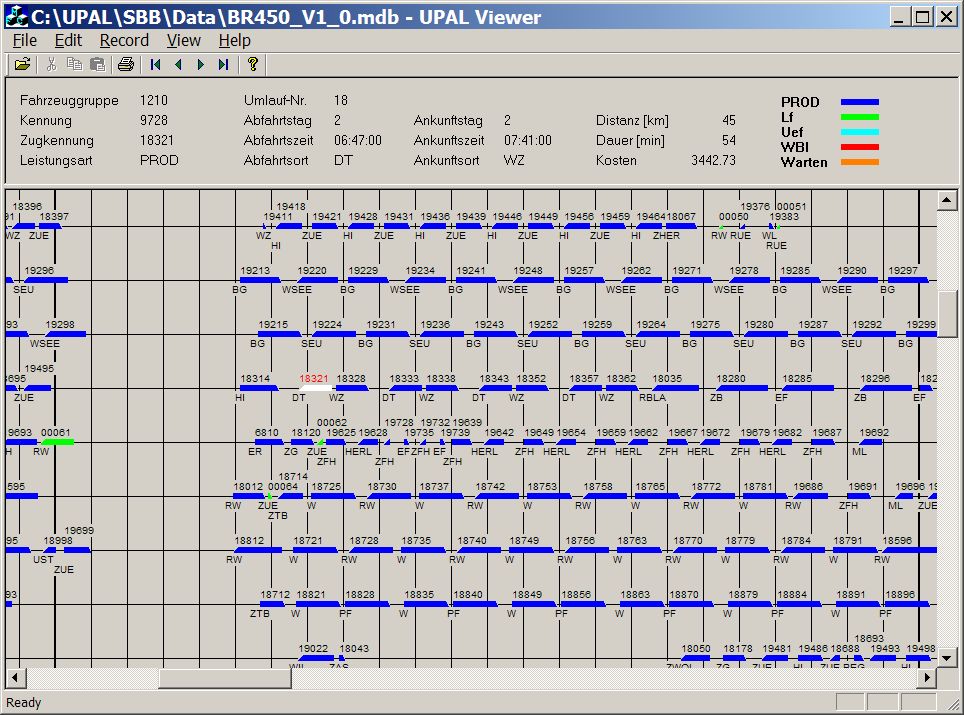Jump to the first record icon
The image size is (964, 715).
point(155,65)
